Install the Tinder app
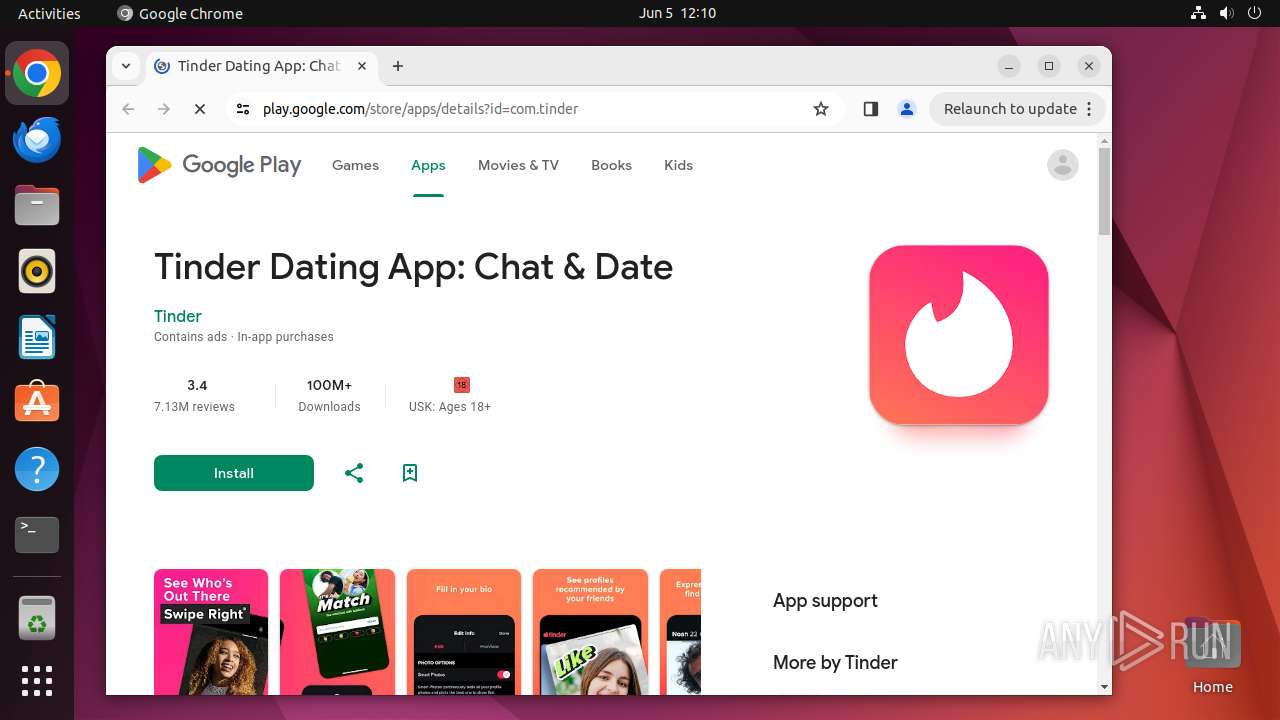1280x720 pixels. [234, 473]
